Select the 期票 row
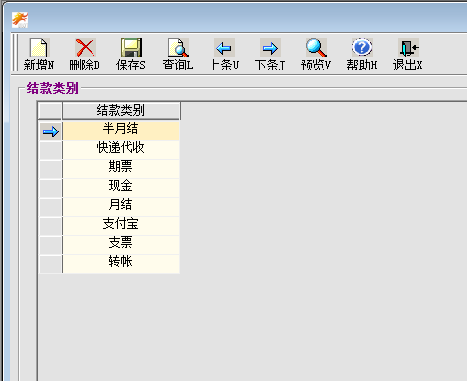This screenshot has height=381, width=467. (121, 169)
